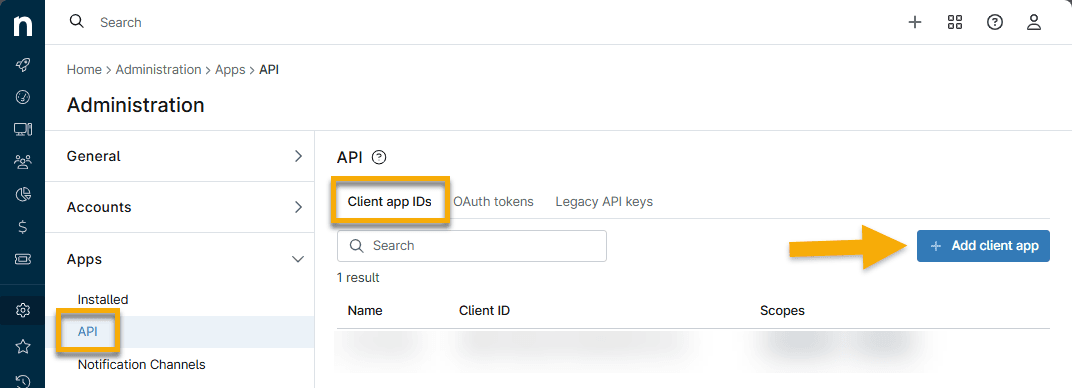Open the dashboard gauge sidebar icon
This screenshot has height=388, width=1072.
tap(23, 97)
